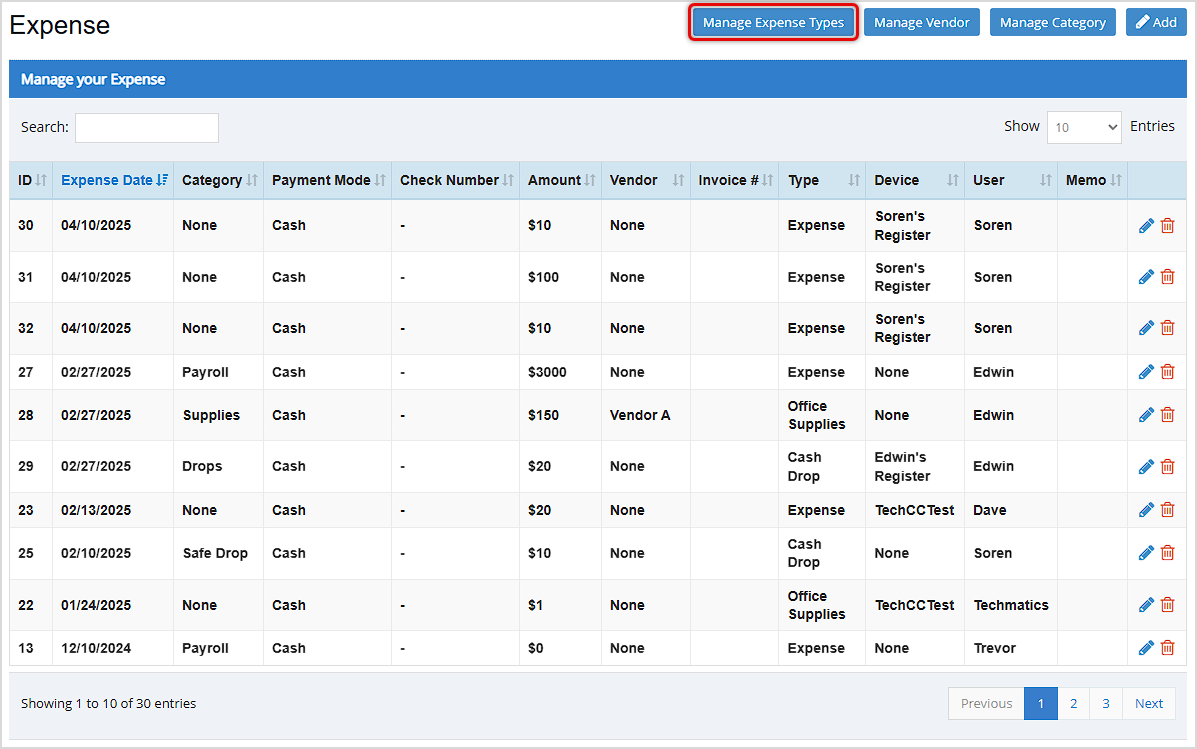Viewport: 1197px width, 749px height.
Task: Edit the Safe Drop expense from Soren
Action: tap(1146, 552)
